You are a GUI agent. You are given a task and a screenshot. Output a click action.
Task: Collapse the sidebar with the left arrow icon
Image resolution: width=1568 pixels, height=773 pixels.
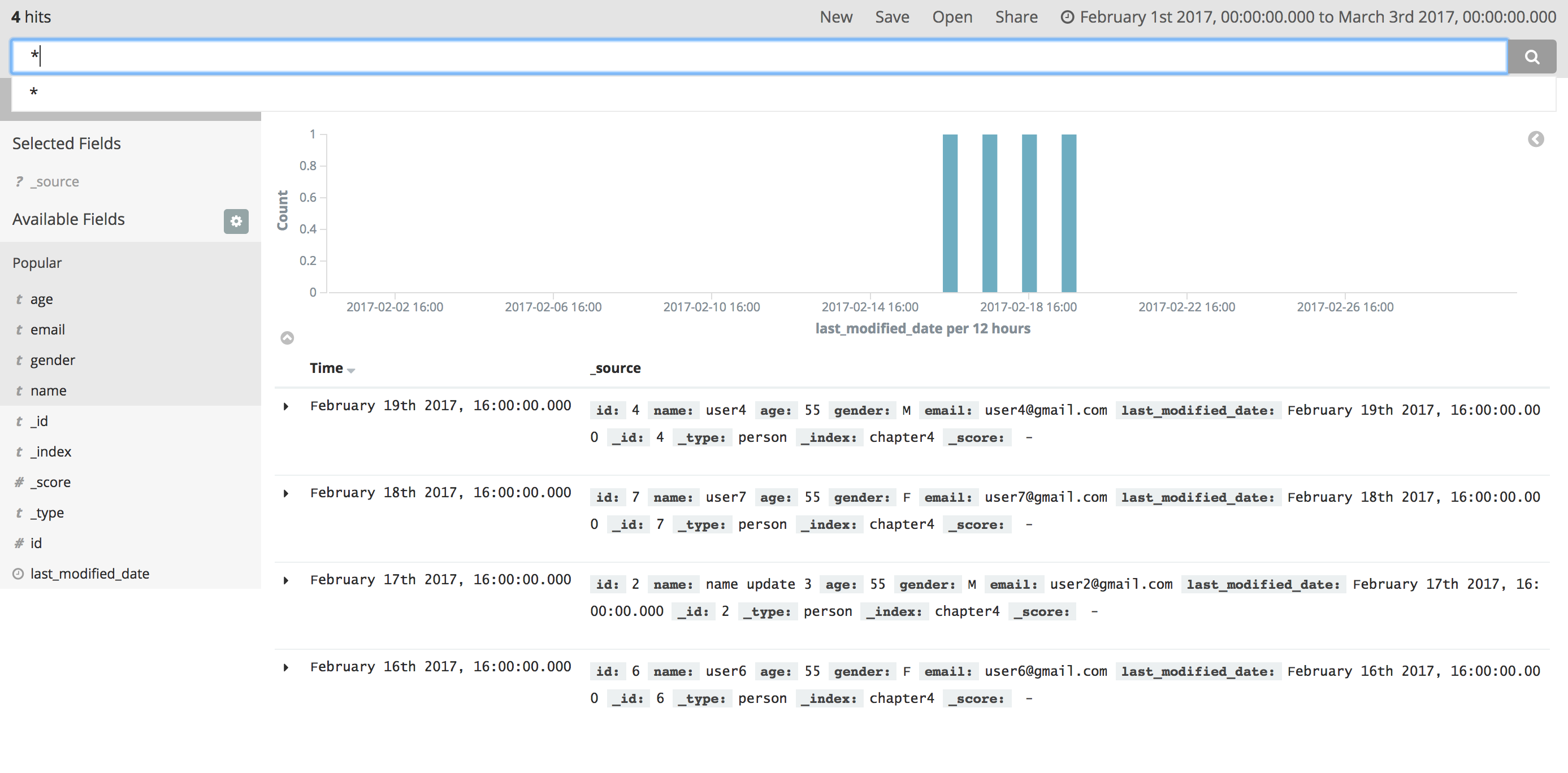click(1536, 140)
